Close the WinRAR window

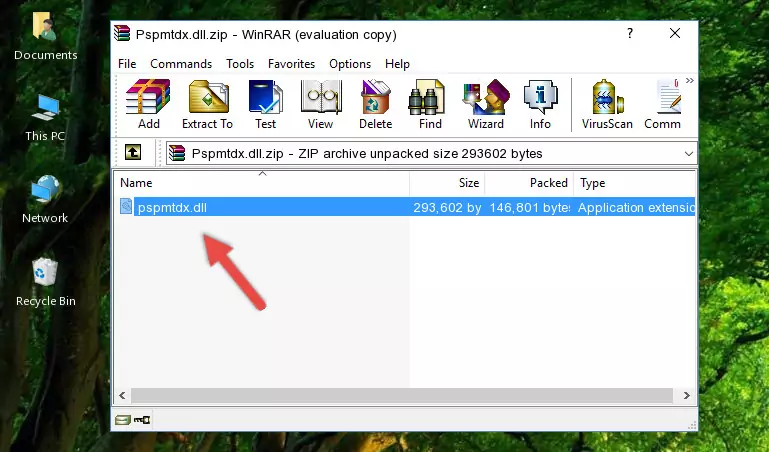tap(675, 33)
